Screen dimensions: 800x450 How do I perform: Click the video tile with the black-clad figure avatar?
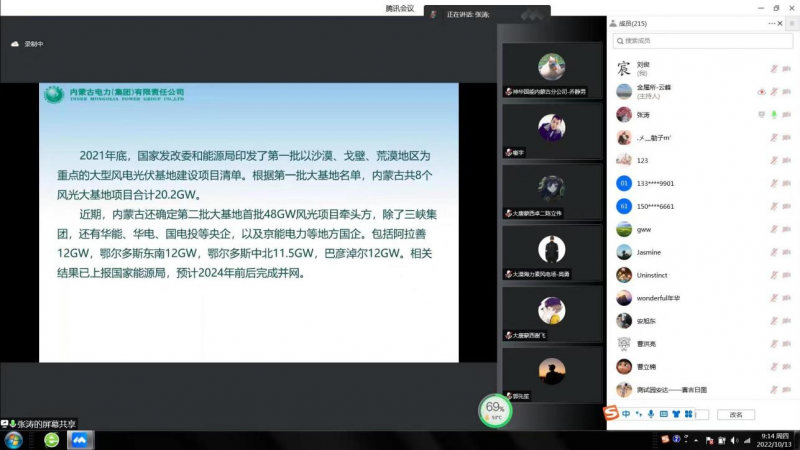tap(552, 253)
